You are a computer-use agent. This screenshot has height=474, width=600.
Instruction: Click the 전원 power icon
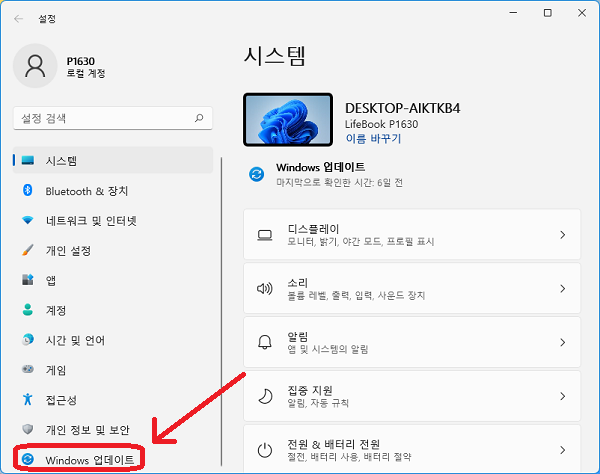point(265,450)
